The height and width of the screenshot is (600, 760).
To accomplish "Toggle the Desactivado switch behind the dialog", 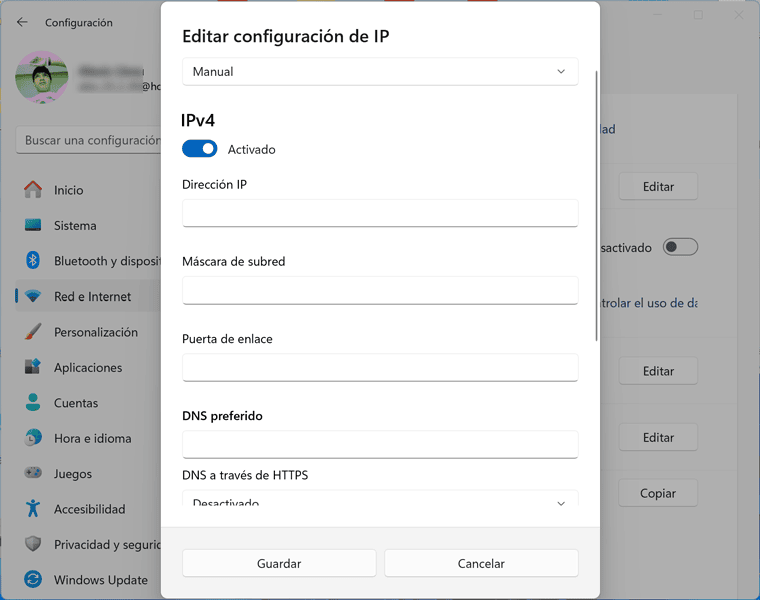I will tap(680, 247).
